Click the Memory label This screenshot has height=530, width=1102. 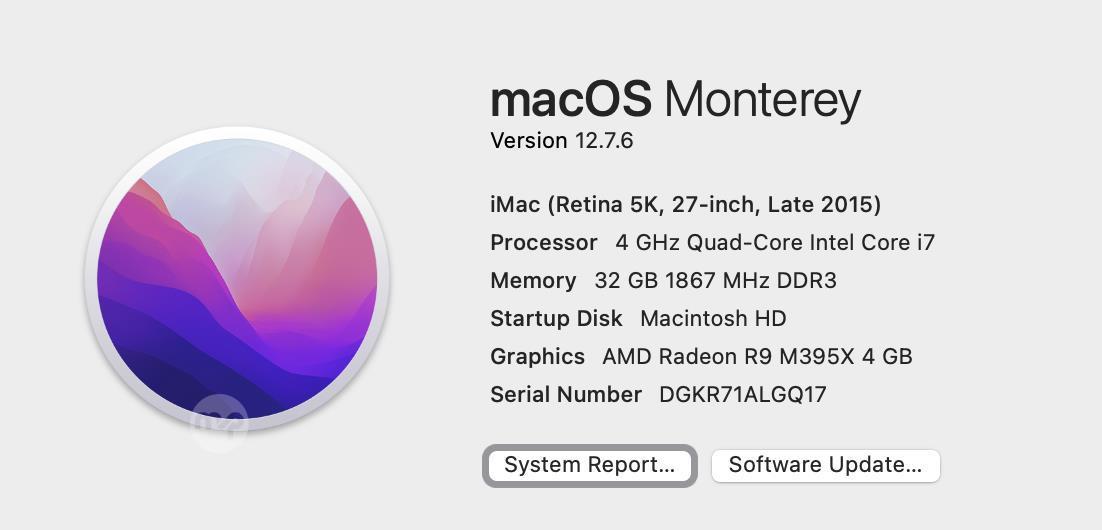click(533, 281)
